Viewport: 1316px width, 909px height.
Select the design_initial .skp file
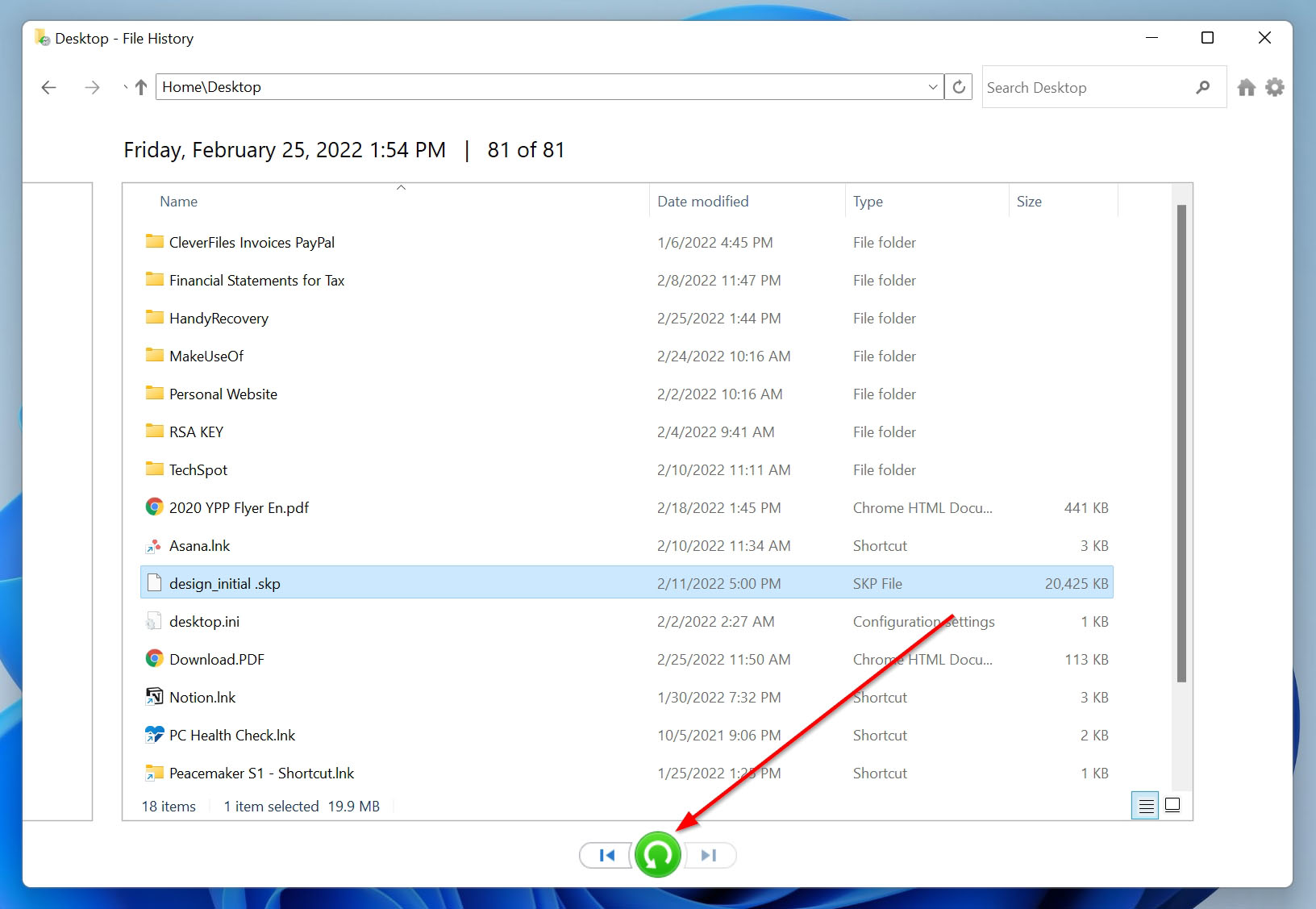(x=224, y=582)
